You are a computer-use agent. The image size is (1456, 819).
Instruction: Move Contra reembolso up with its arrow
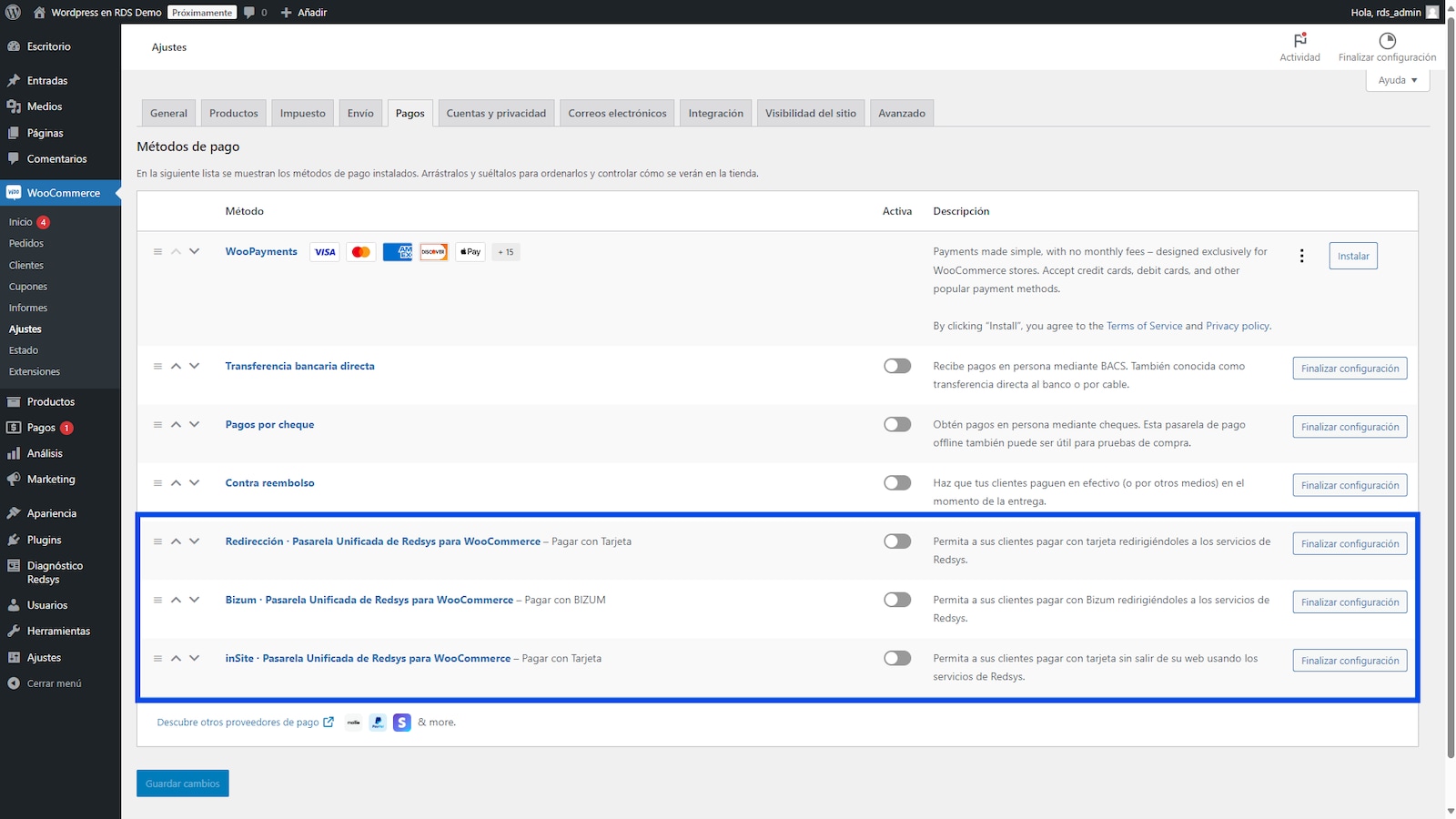176,483
